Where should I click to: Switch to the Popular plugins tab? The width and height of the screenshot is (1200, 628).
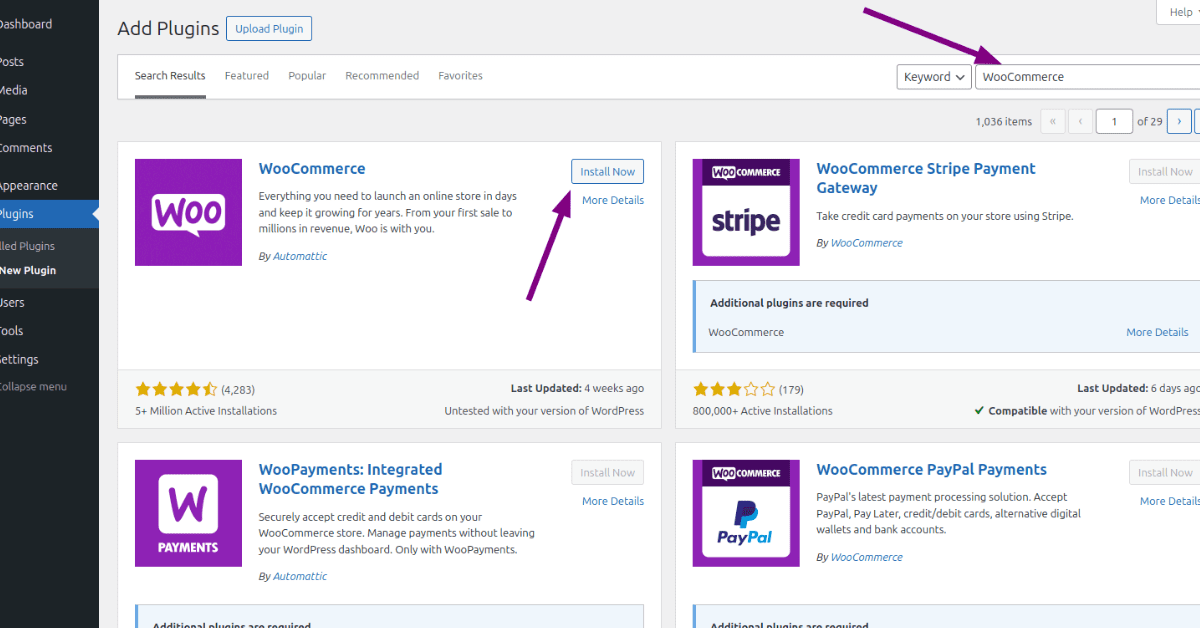point(307,76)
